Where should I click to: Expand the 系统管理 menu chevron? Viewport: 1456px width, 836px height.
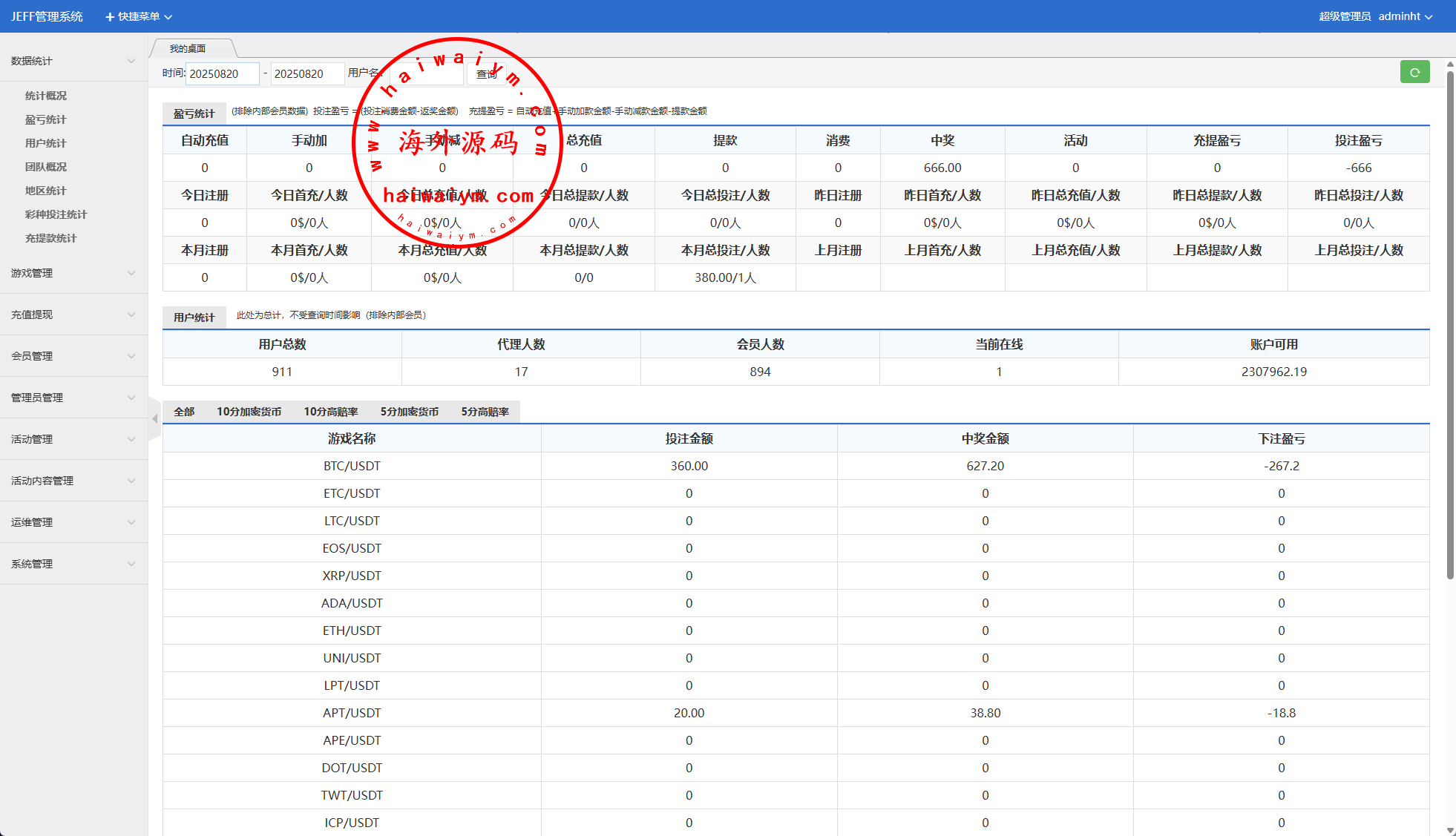(131, 564)
